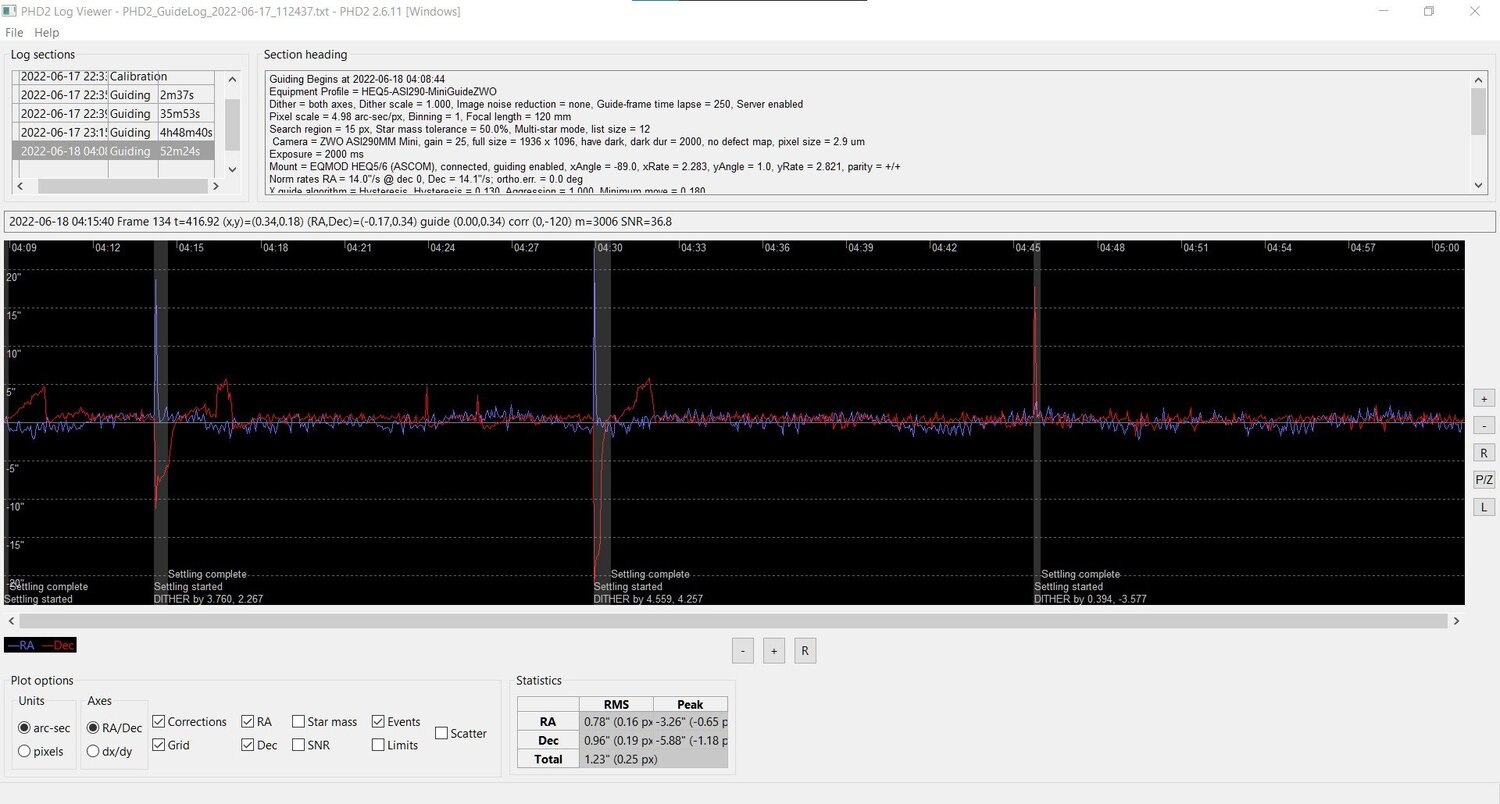Select the arc-sec units radio button
The width and height of the screenshot is (1500, 804).
(44, 727)
